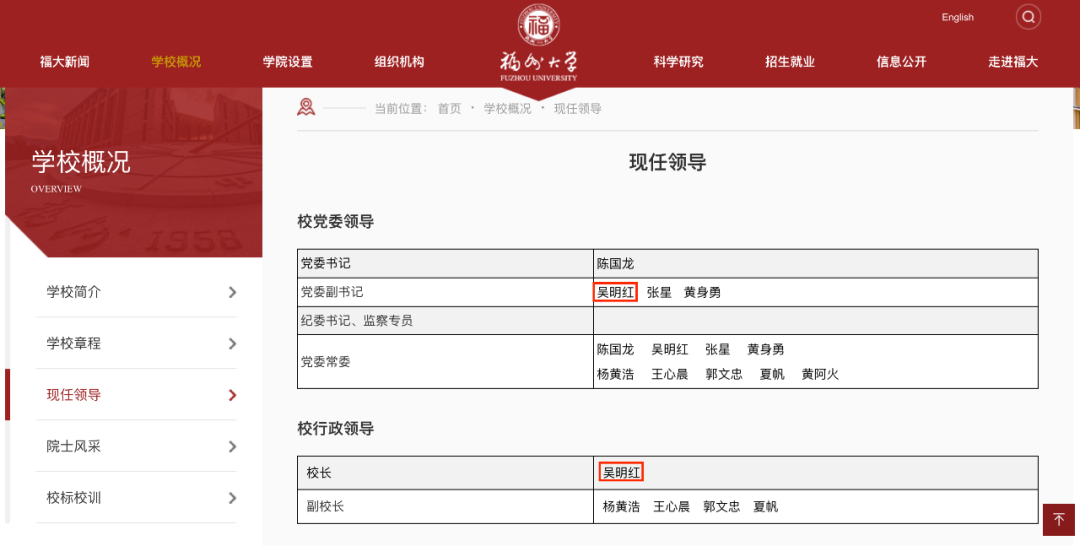Open 招生就业 menu

click(790, 61)
